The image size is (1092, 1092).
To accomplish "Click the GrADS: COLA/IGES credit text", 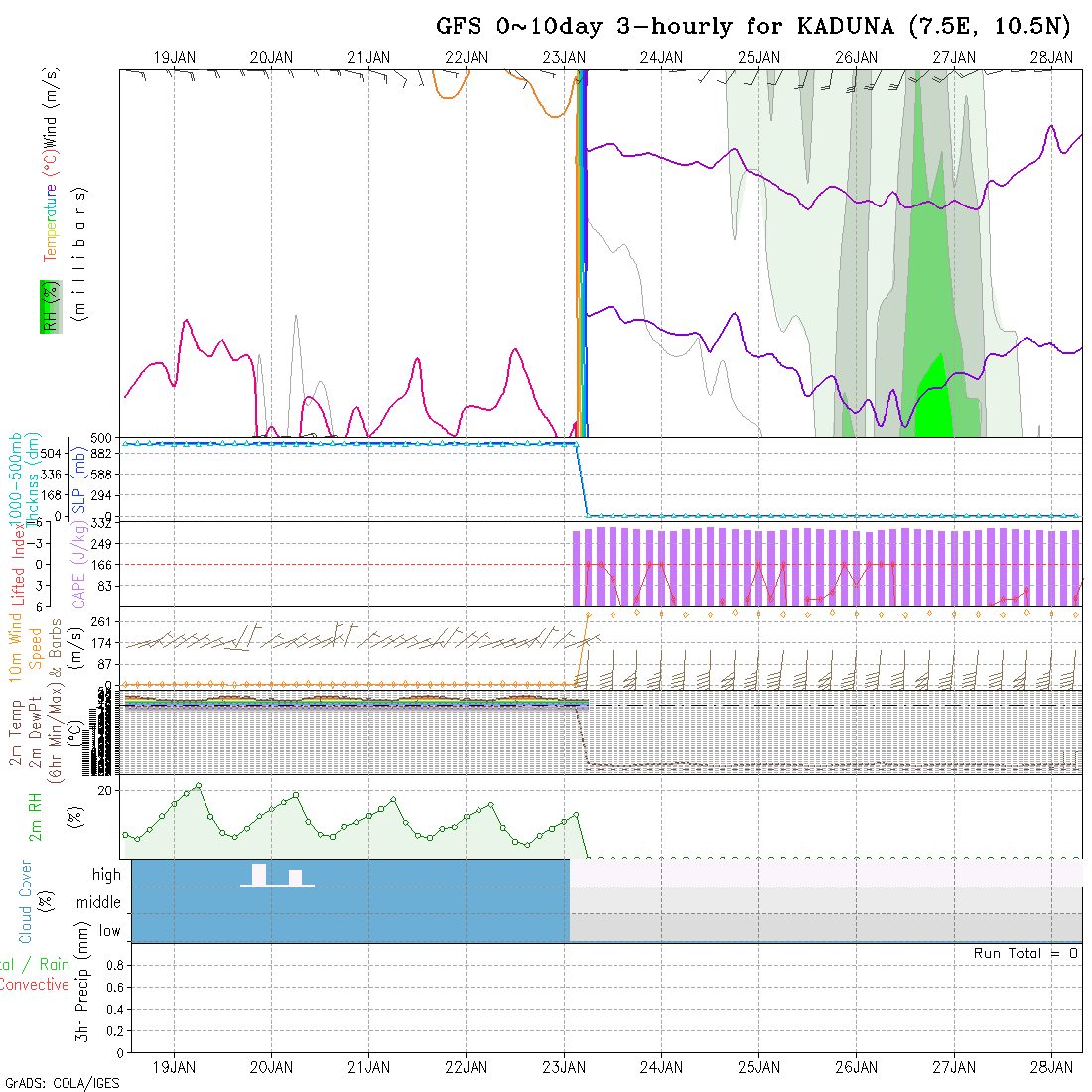I will 62,1083.
